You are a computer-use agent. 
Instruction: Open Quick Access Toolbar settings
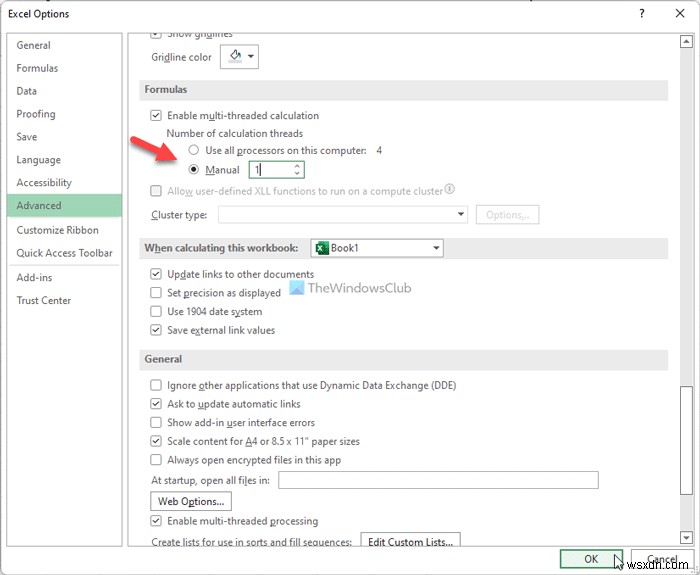tap(64, 253)
